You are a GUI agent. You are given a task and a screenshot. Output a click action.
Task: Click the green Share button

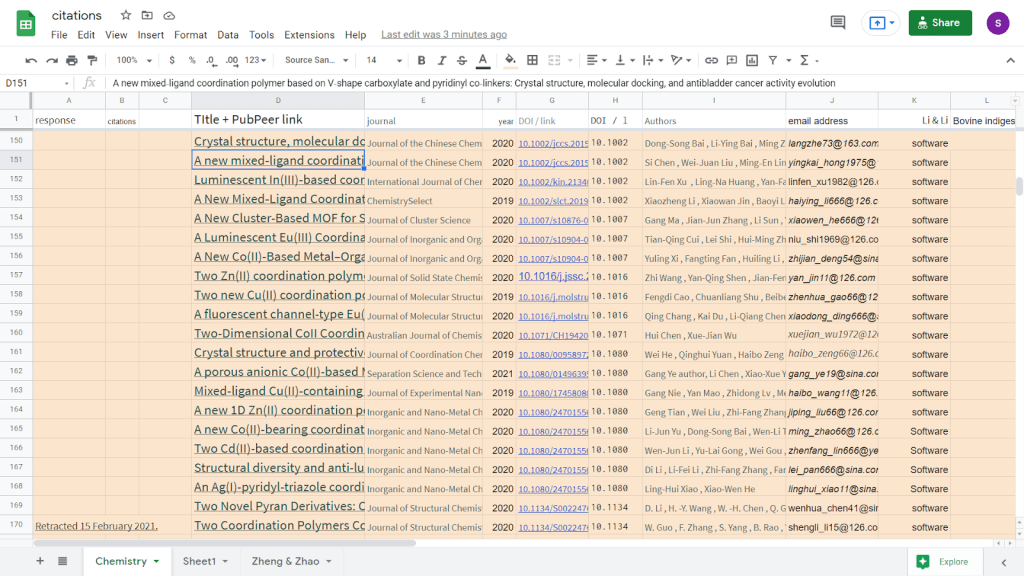(939, 23)
